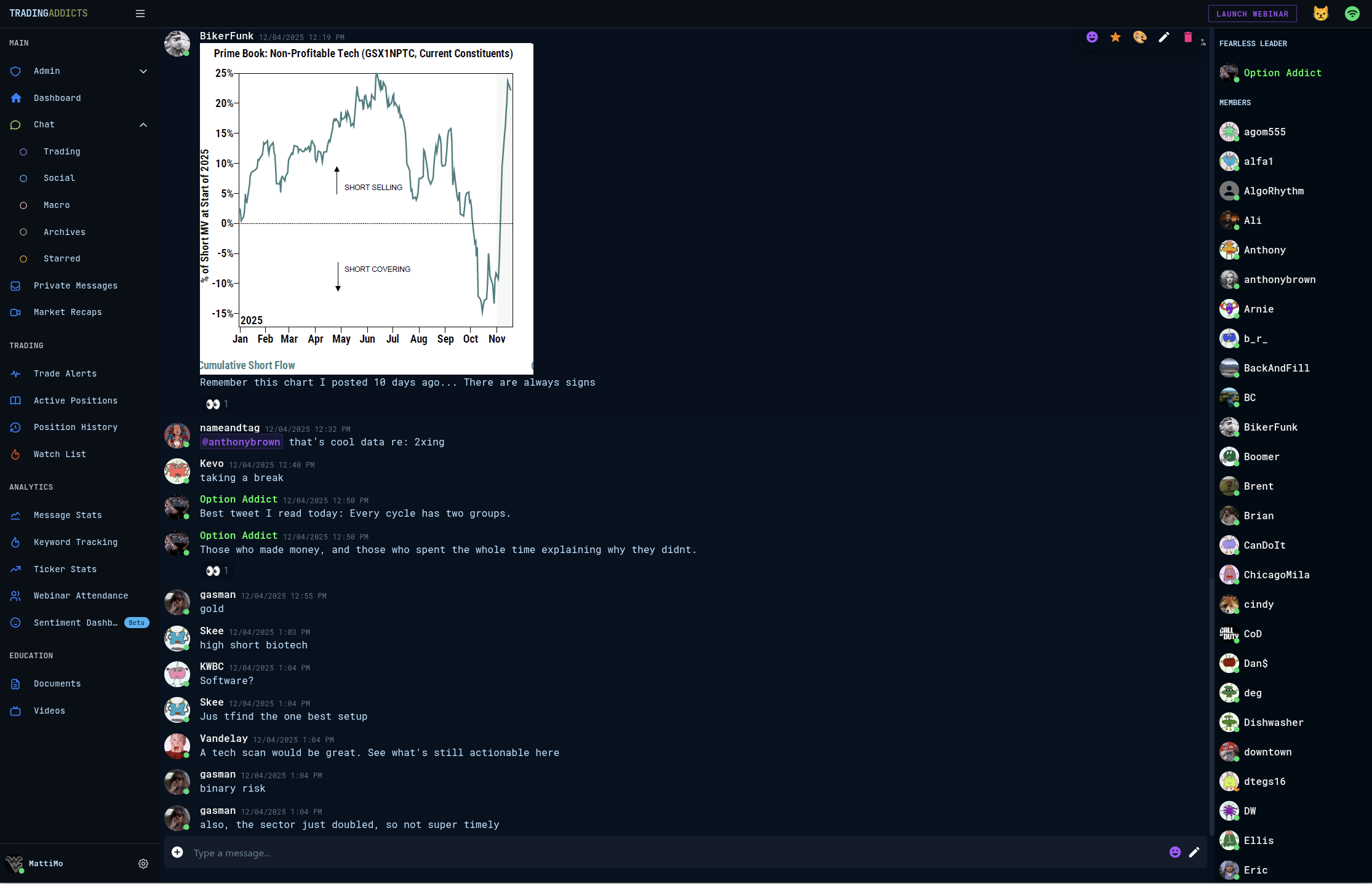Click the cat emoji icon in the header
The image size is (1372, 884).
pyautogui.click(x=1320, y=13)
